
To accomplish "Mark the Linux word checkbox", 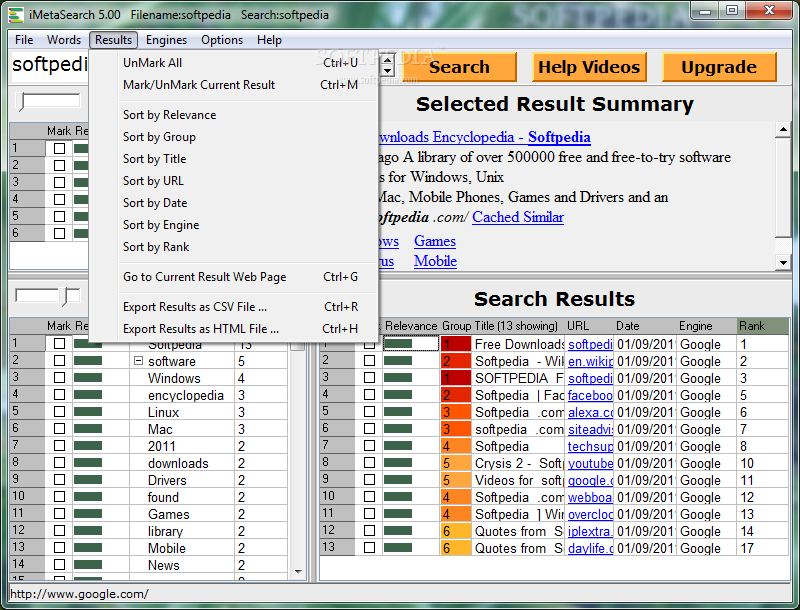I will click(59, 412).
